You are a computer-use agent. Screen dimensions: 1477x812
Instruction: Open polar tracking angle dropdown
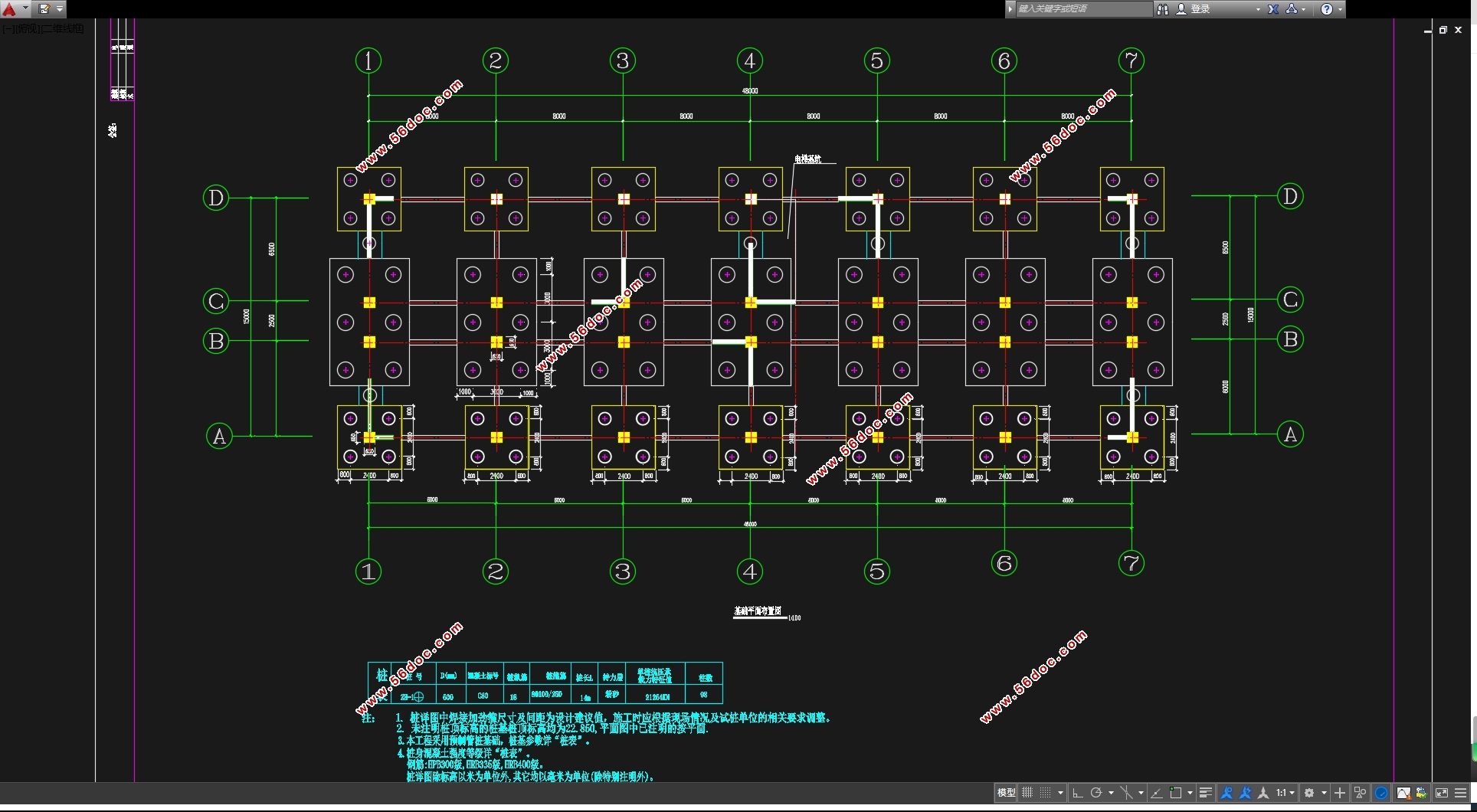1111,793
